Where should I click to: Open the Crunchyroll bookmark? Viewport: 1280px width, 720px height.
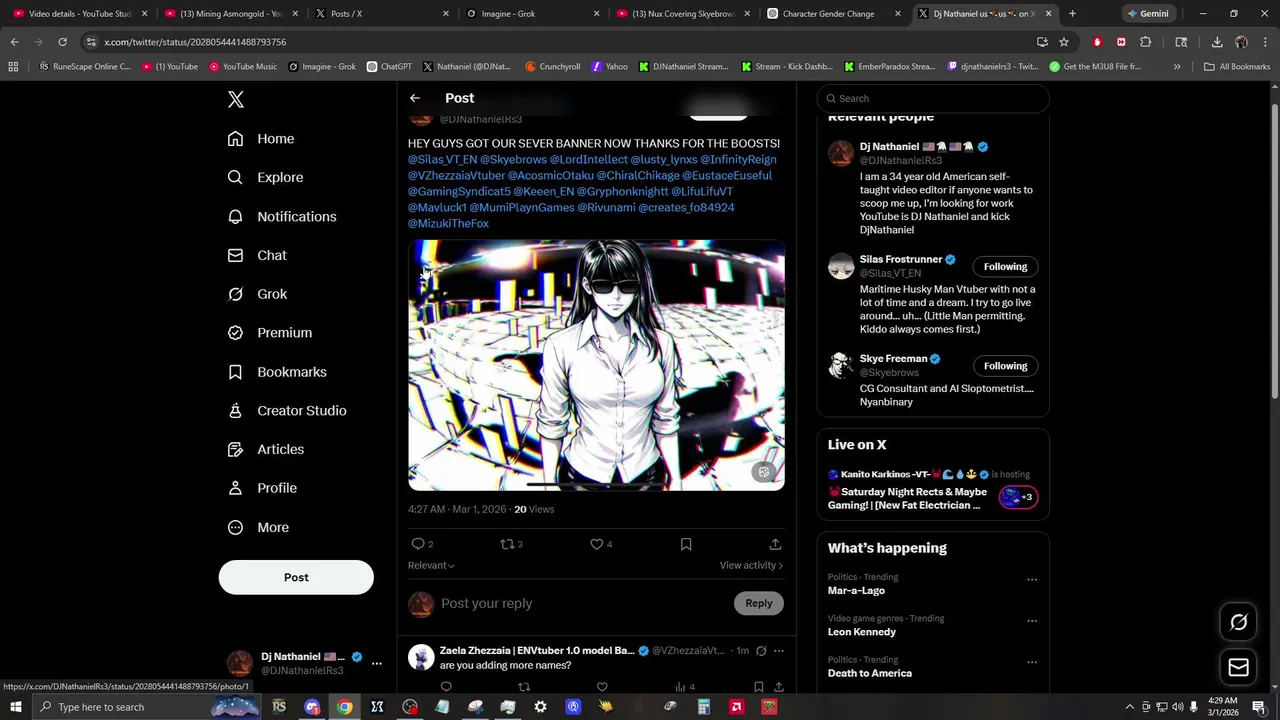(551, 67)
